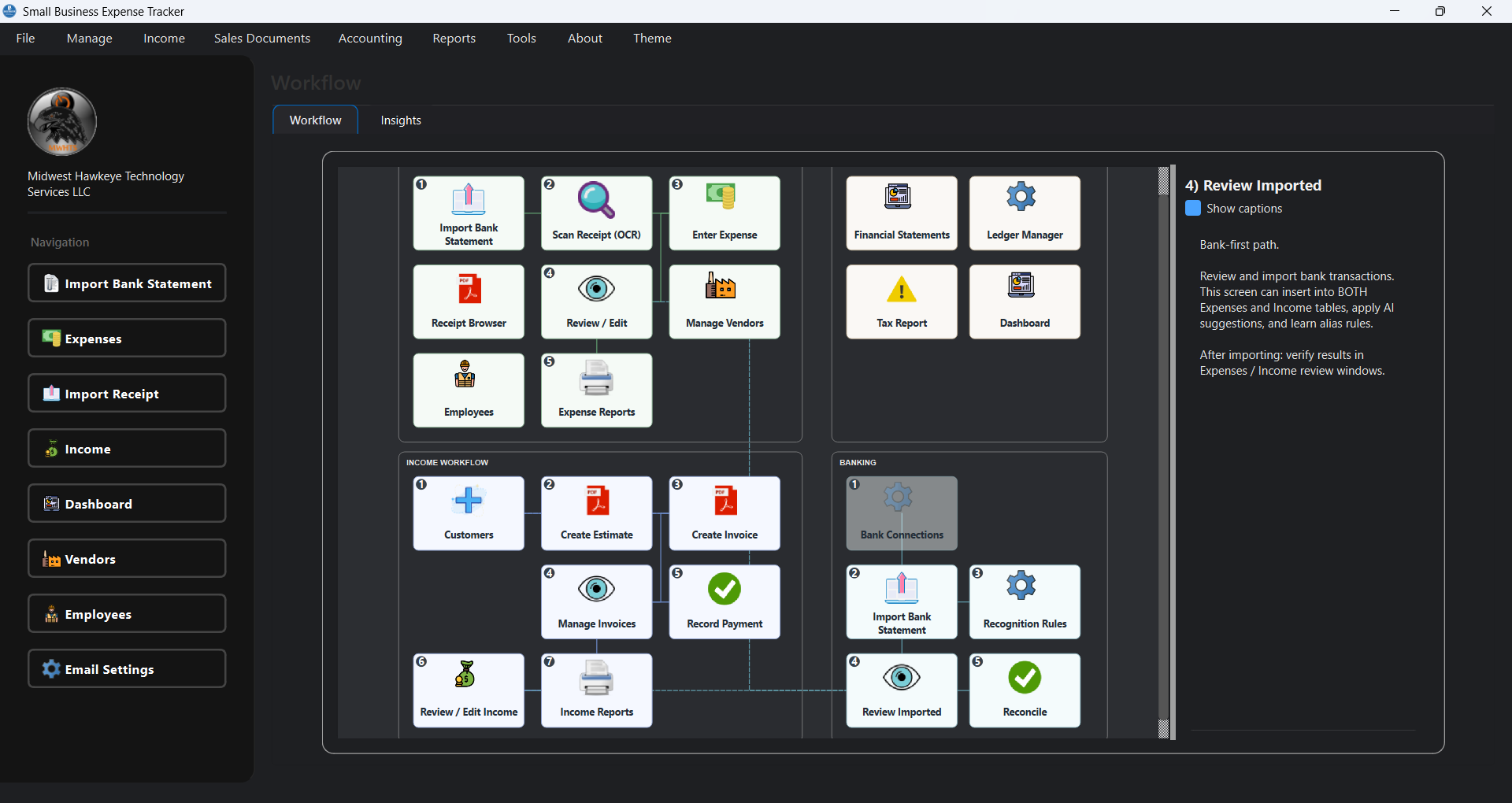Open Recognition Rules in Banking section
Image resolution: width=1512 pixels, height=803 pixels.
[x=1025, y=601]
